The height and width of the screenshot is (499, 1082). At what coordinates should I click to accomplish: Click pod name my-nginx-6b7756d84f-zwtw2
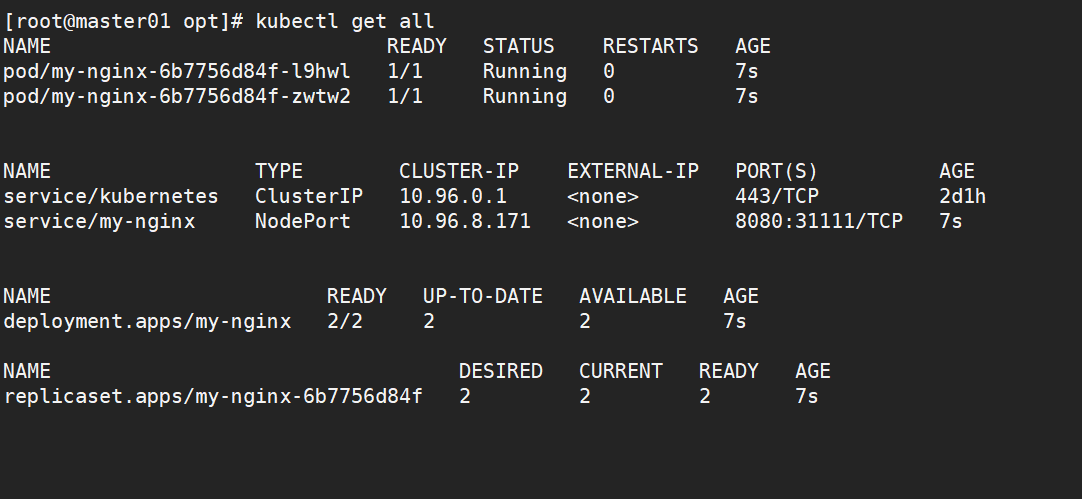177,97
